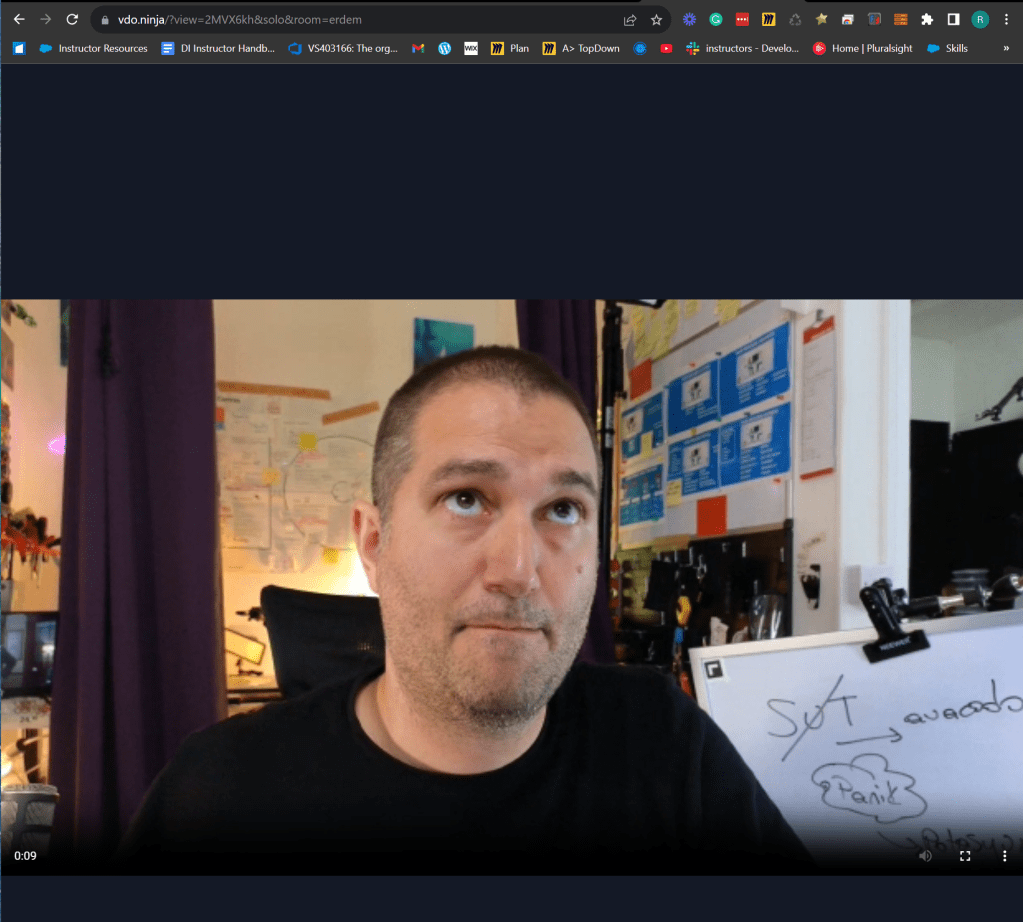View site information via the lock icon
This screenshot has width=1023, height=922.
(x=104, y=20)
